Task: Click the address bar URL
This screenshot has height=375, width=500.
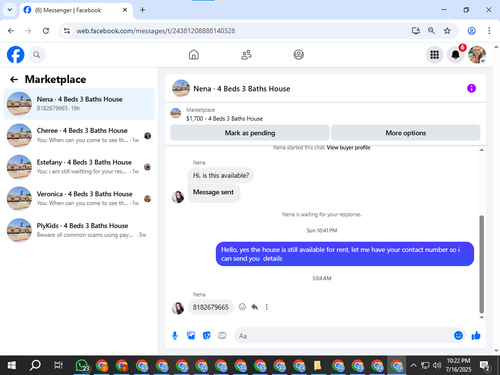Action: tap(156, 31)
